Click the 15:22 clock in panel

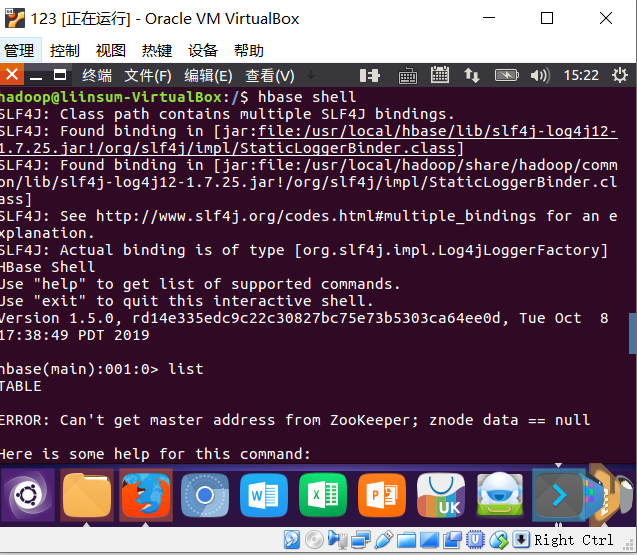point(581,76)
